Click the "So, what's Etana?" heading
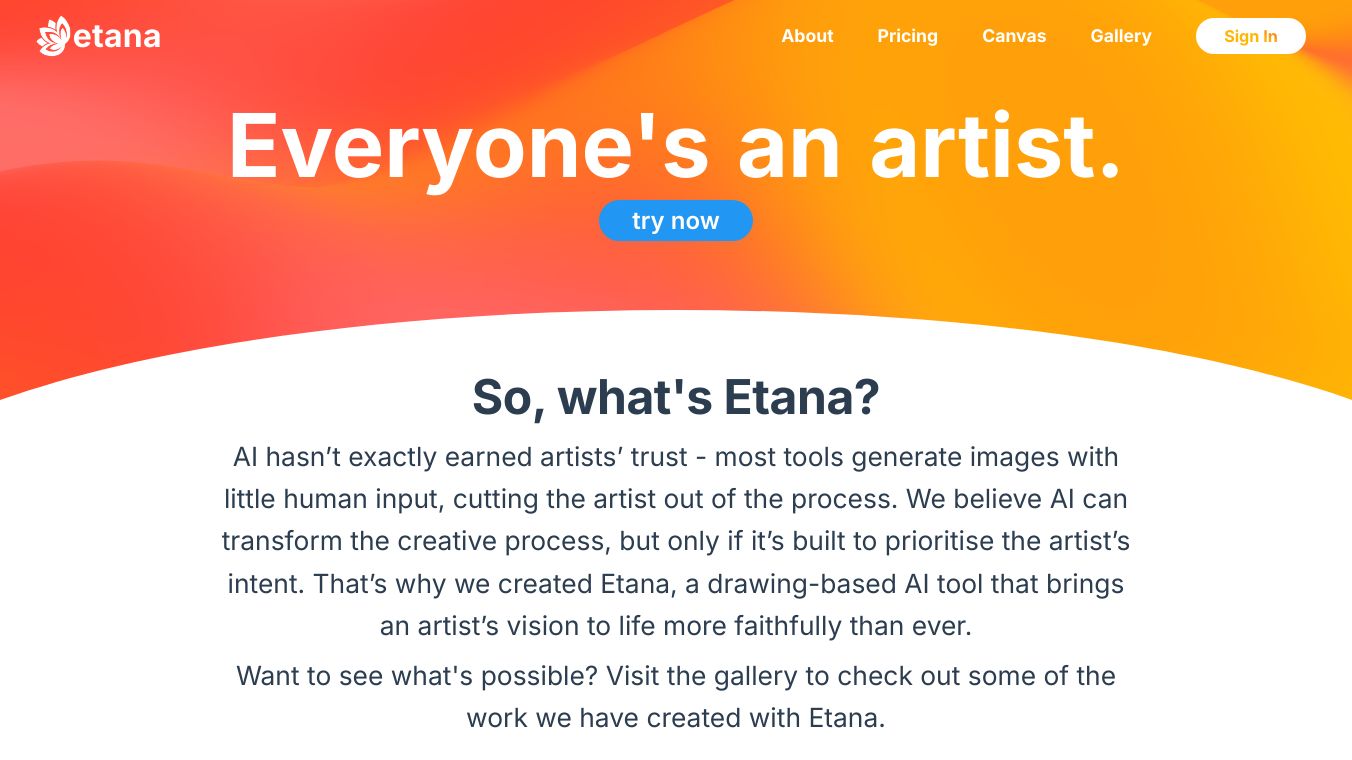Screen dimensions: 1352x760 [675, 397]
